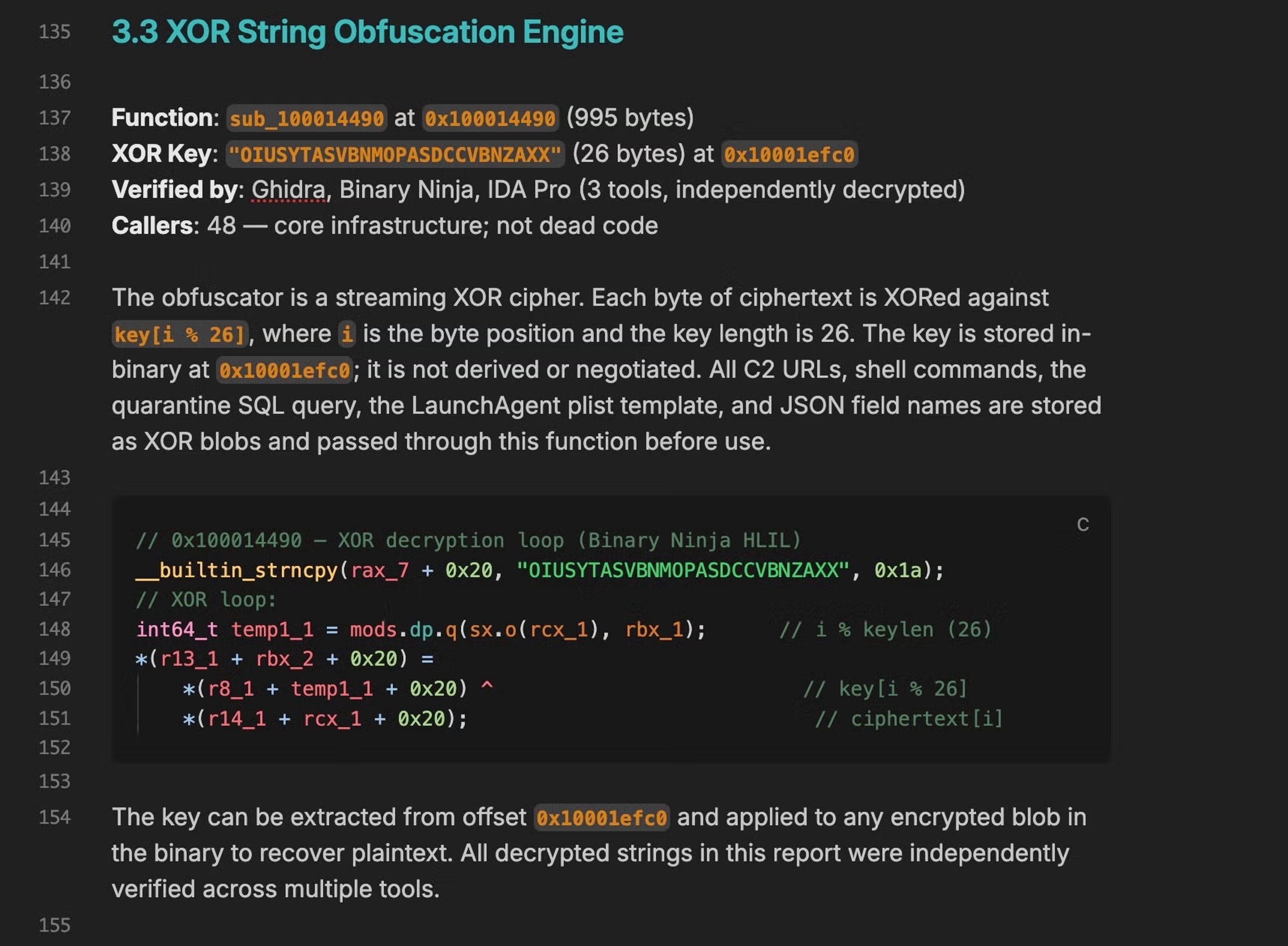
Task: Click the "Callers" bold label
Action: [x=152, y=225]
